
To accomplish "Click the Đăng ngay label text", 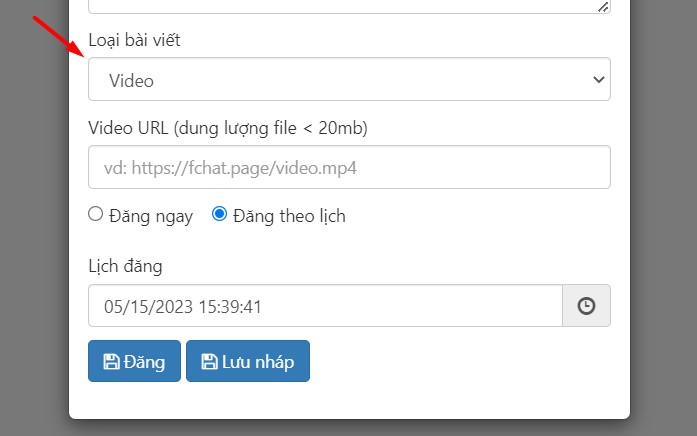I will pyautogui.click(x=149, y=216).
